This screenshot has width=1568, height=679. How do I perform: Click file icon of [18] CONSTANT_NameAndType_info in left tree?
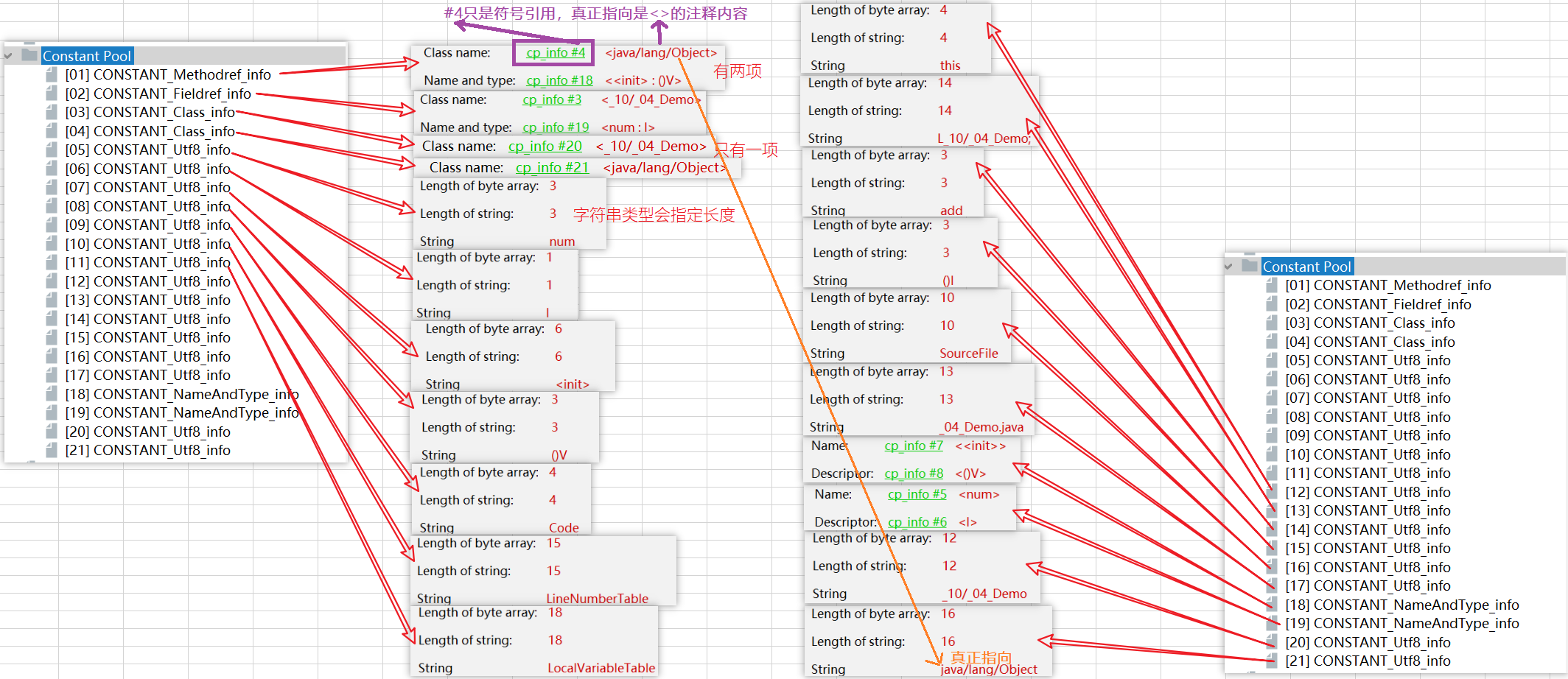[52, 394]
